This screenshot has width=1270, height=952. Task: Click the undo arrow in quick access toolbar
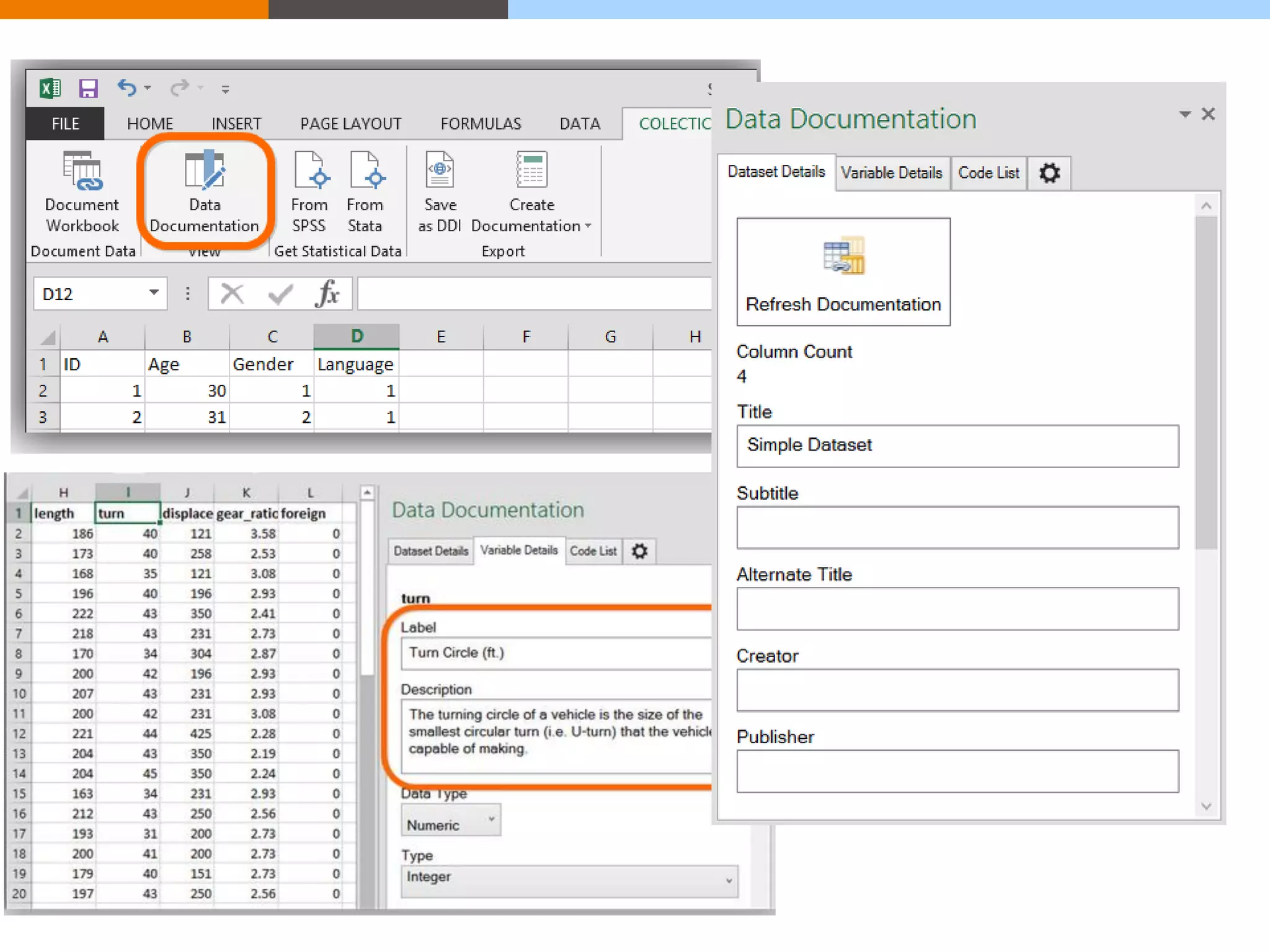tap(127, 89)
